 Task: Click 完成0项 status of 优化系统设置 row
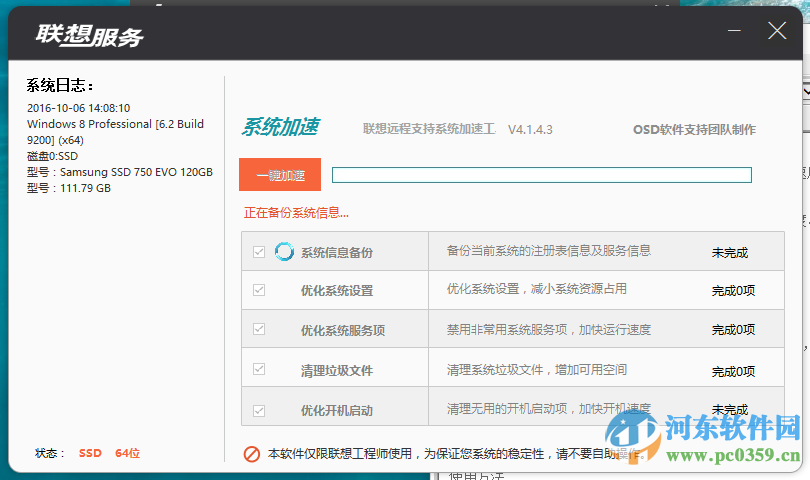(733, 291)
